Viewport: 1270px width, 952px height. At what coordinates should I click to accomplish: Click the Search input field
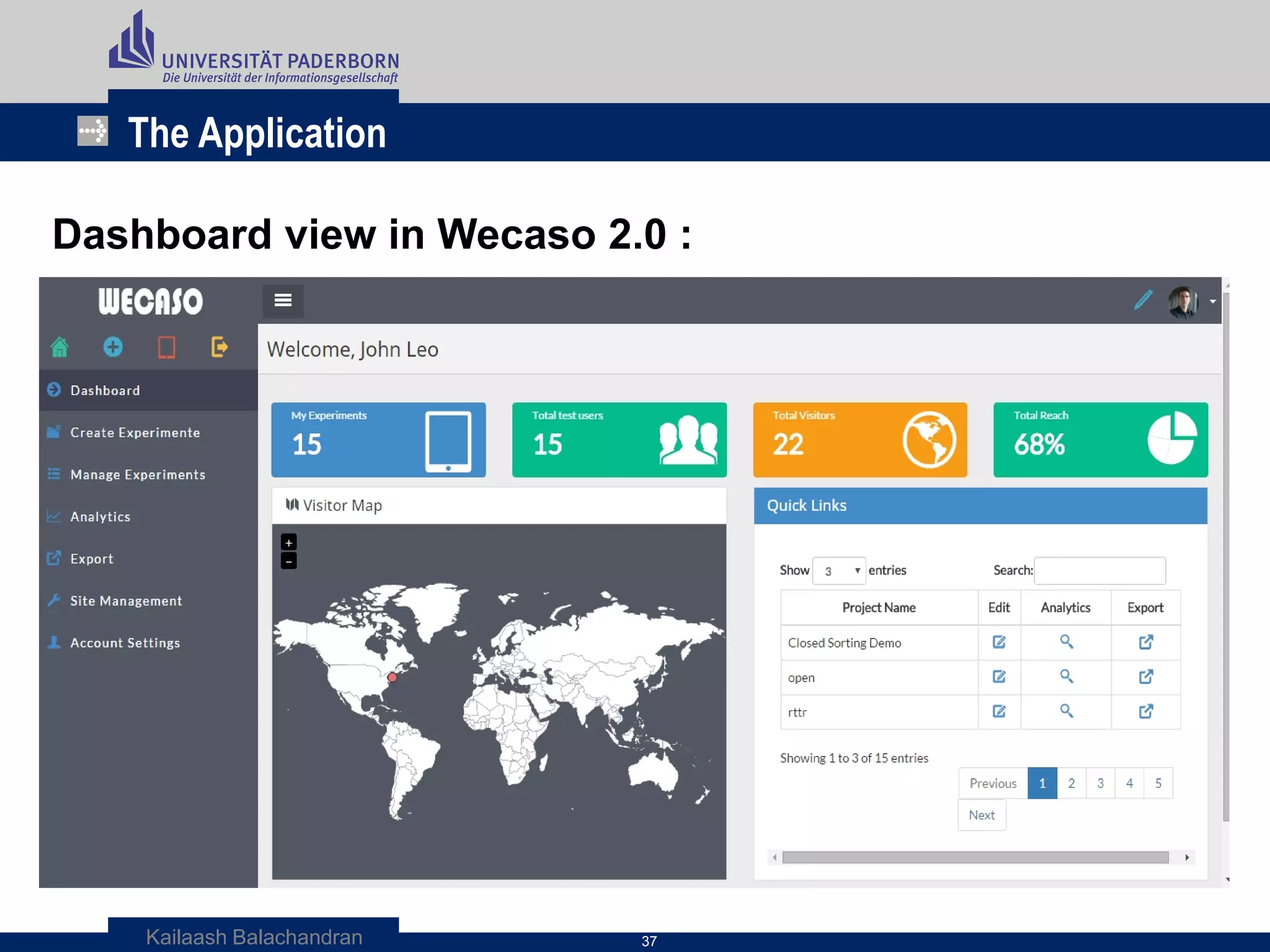tap(1100, 571)
